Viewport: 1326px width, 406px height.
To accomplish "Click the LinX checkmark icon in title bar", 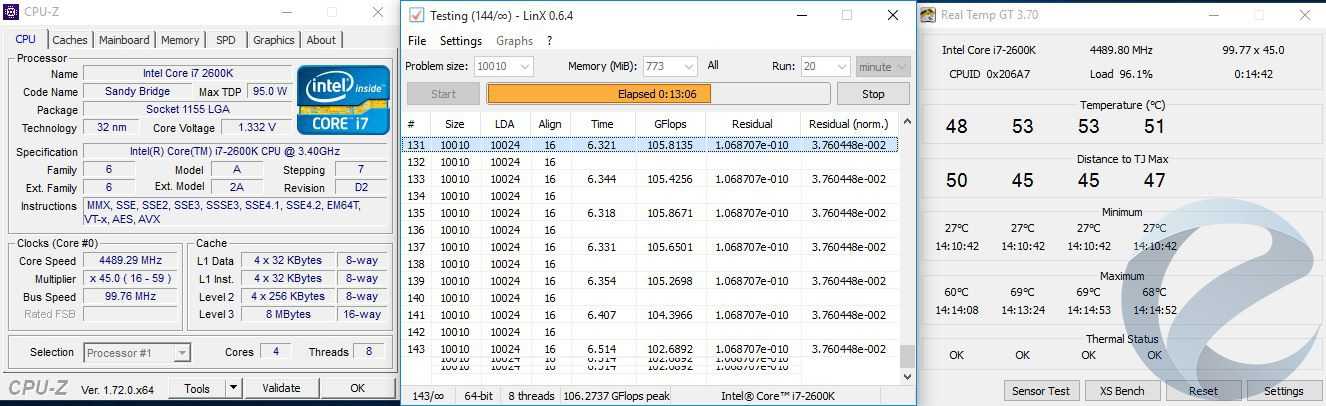I will (x=416, y=15).
